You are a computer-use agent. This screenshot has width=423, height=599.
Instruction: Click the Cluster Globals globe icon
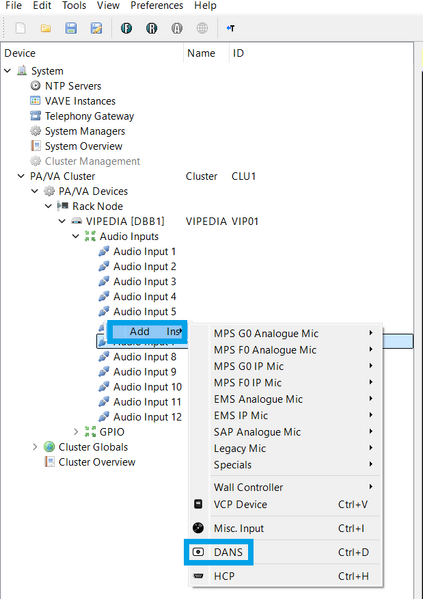49,447
